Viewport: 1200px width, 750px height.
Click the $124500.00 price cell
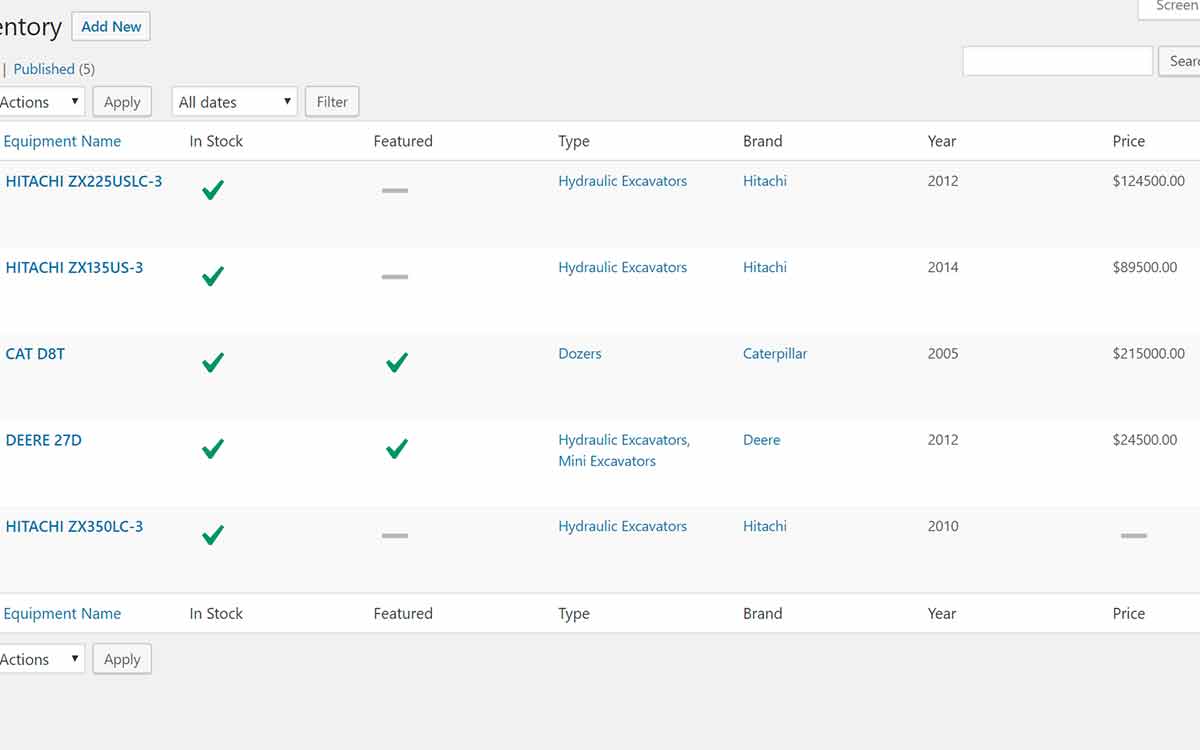(x=1149, y=181)
